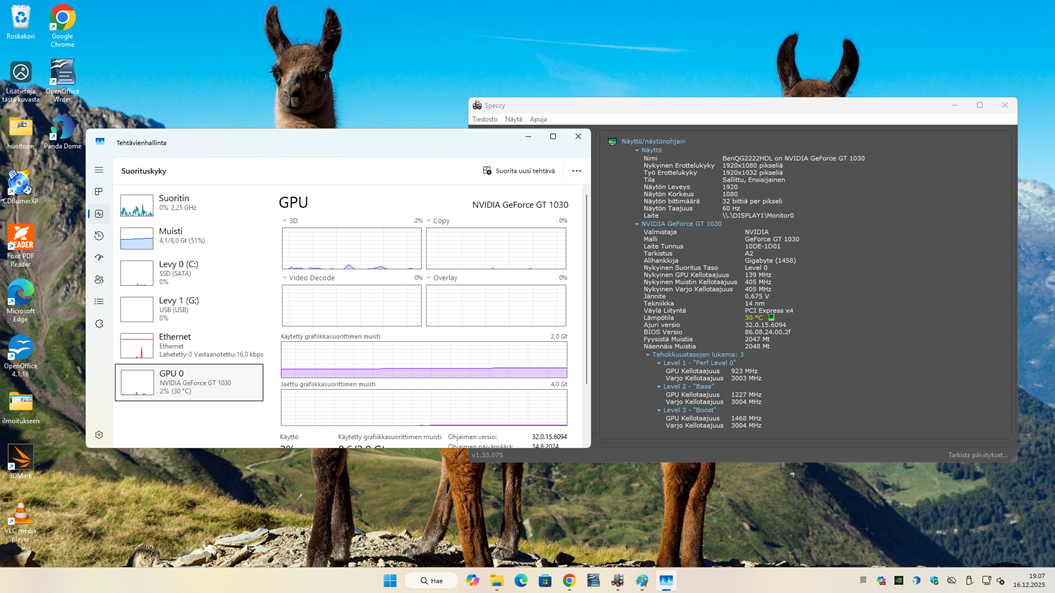Open Task Manager settings gear icon
Image resolution: width=1055 pixels, height=593 pixels.
click(x=99, y=435)
